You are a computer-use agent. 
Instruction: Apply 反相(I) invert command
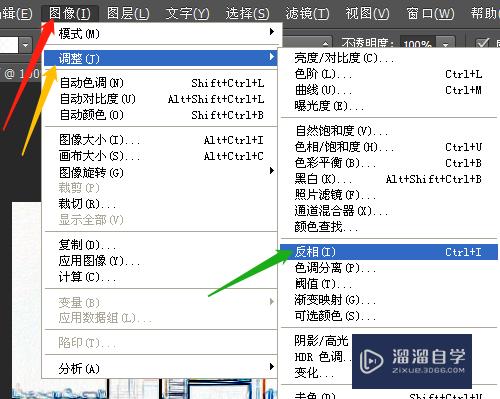(x=389, y=252)
